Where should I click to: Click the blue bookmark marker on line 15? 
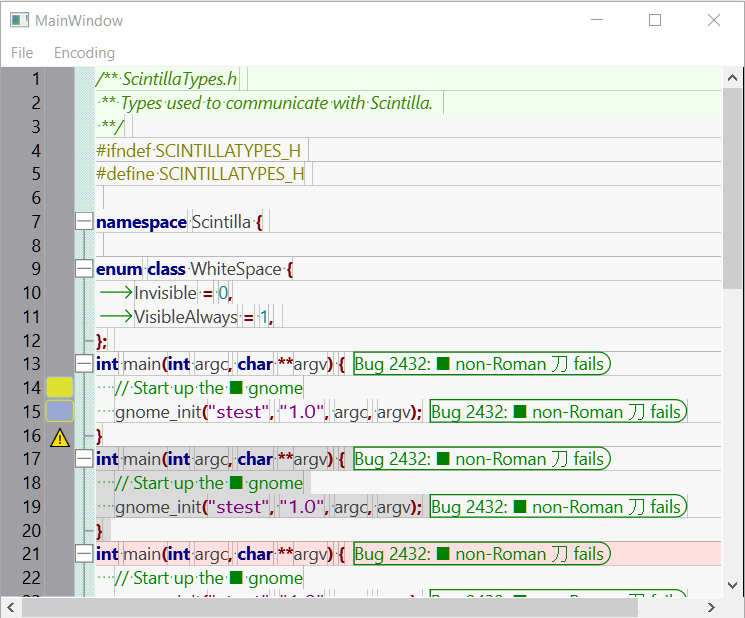(x=60, y=412)
